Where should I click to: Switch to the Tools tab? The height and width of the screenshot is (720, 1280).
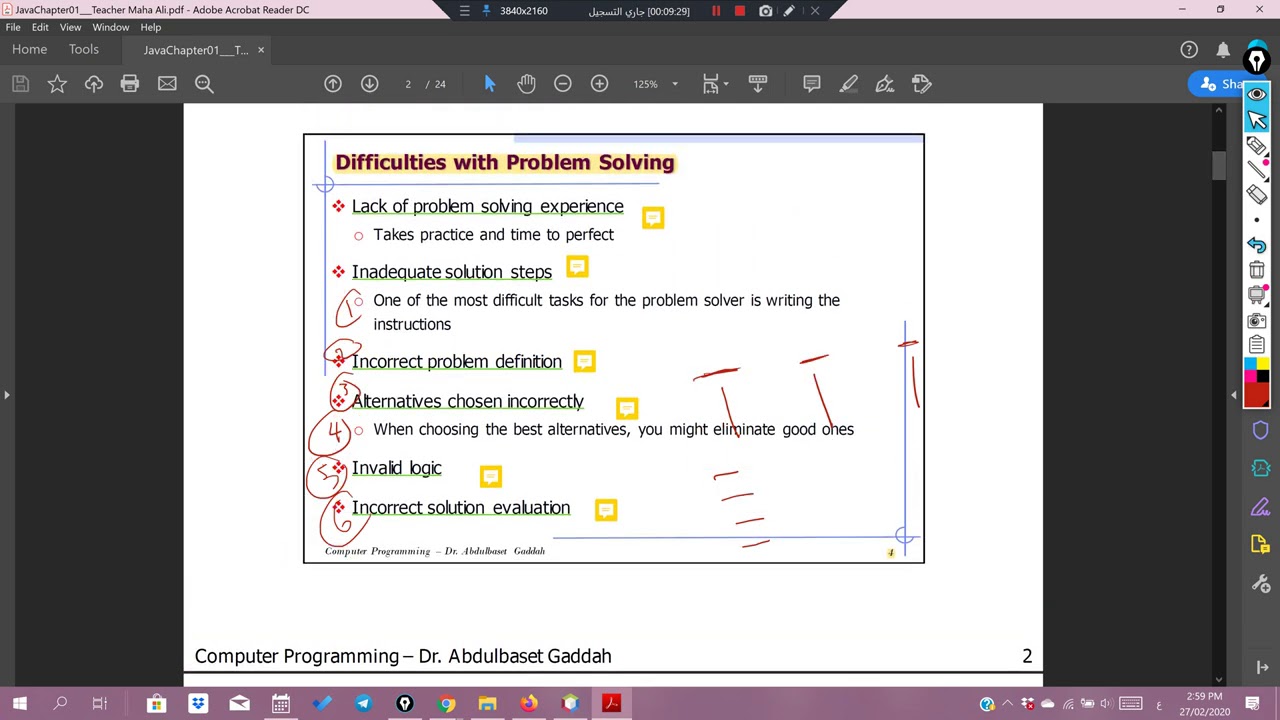tap(84, 50)
